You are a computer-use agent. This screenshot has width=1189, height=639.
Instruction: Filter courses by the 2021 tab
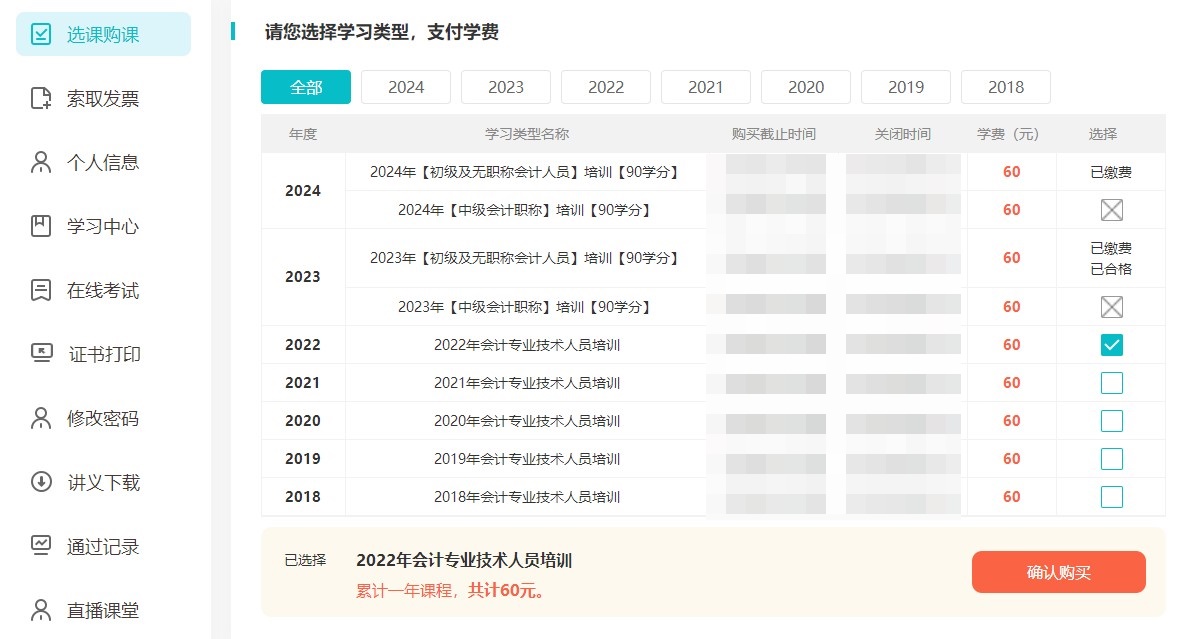click(x=706, y=87)
